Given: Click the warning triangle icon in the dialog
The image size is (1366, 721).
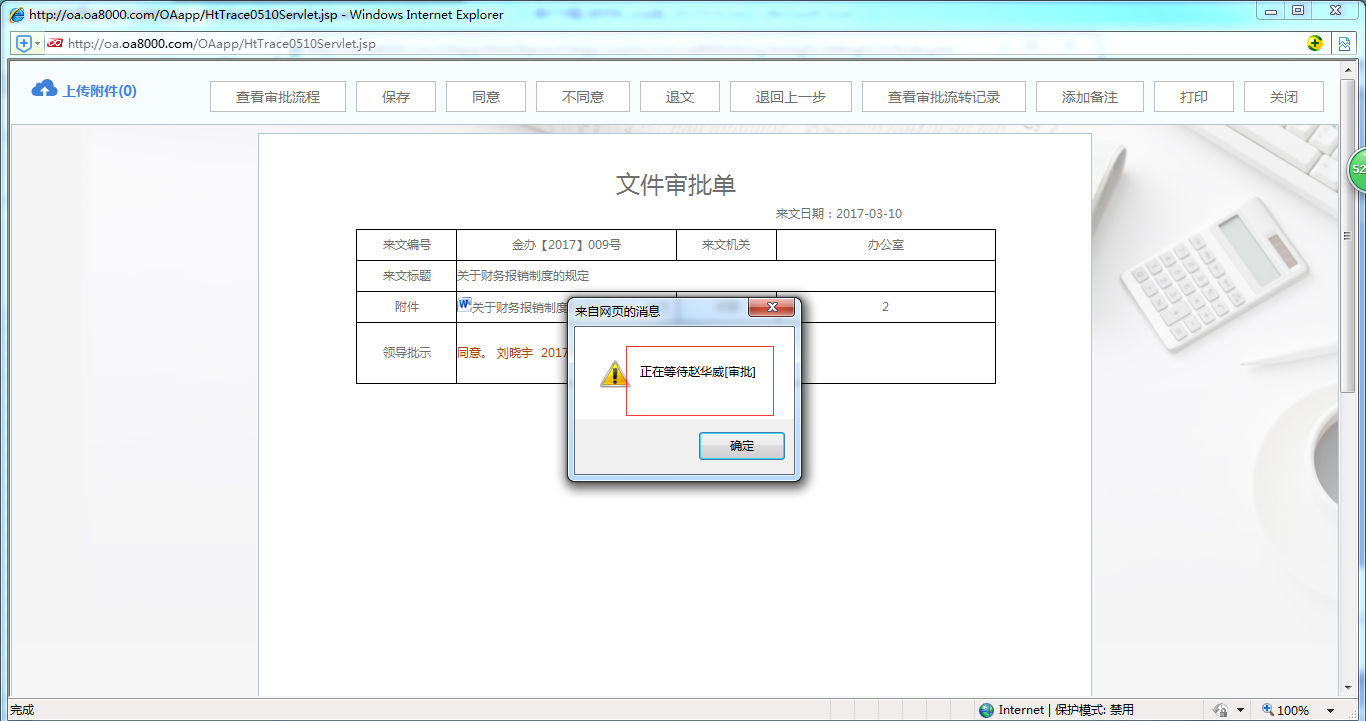Looking at the screenshot, I should (x=614, y=375).
